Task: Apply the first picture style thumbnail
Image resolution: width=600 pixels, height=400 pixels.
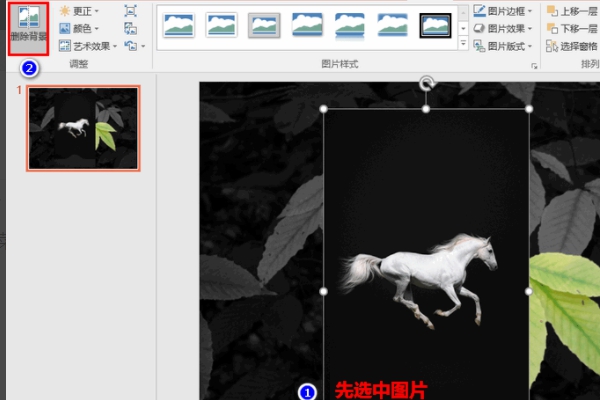Action: coord(178,25)
